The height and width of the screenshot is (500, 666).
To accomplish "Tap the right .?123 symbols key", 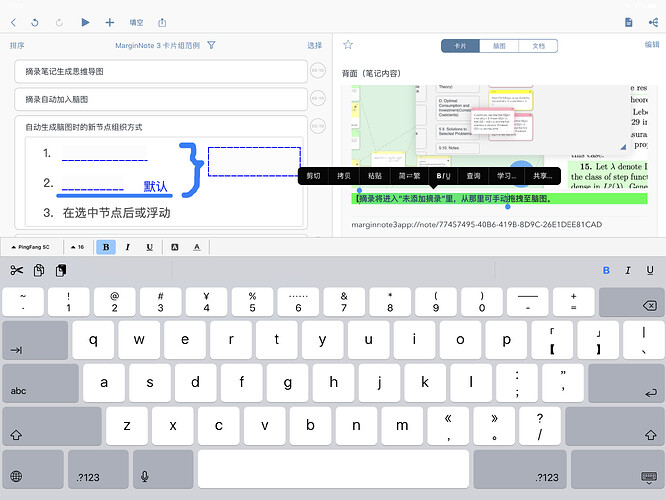I will [x=520, y=469].
